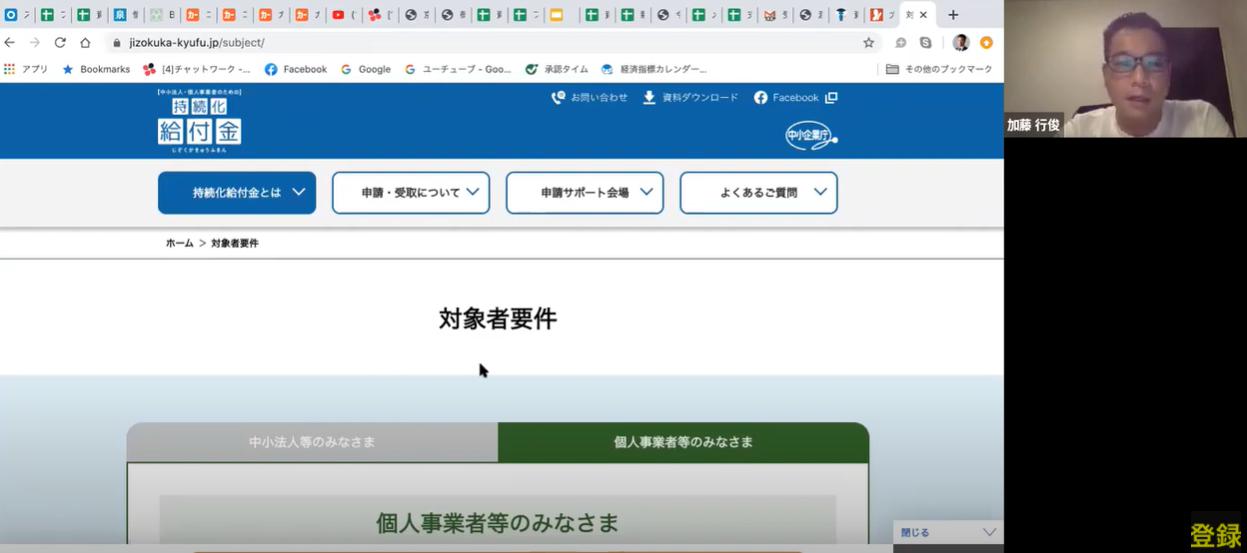Click the 対象者要件 page heading
This screenshot has height=553, width=1247.
click(498, 319)
